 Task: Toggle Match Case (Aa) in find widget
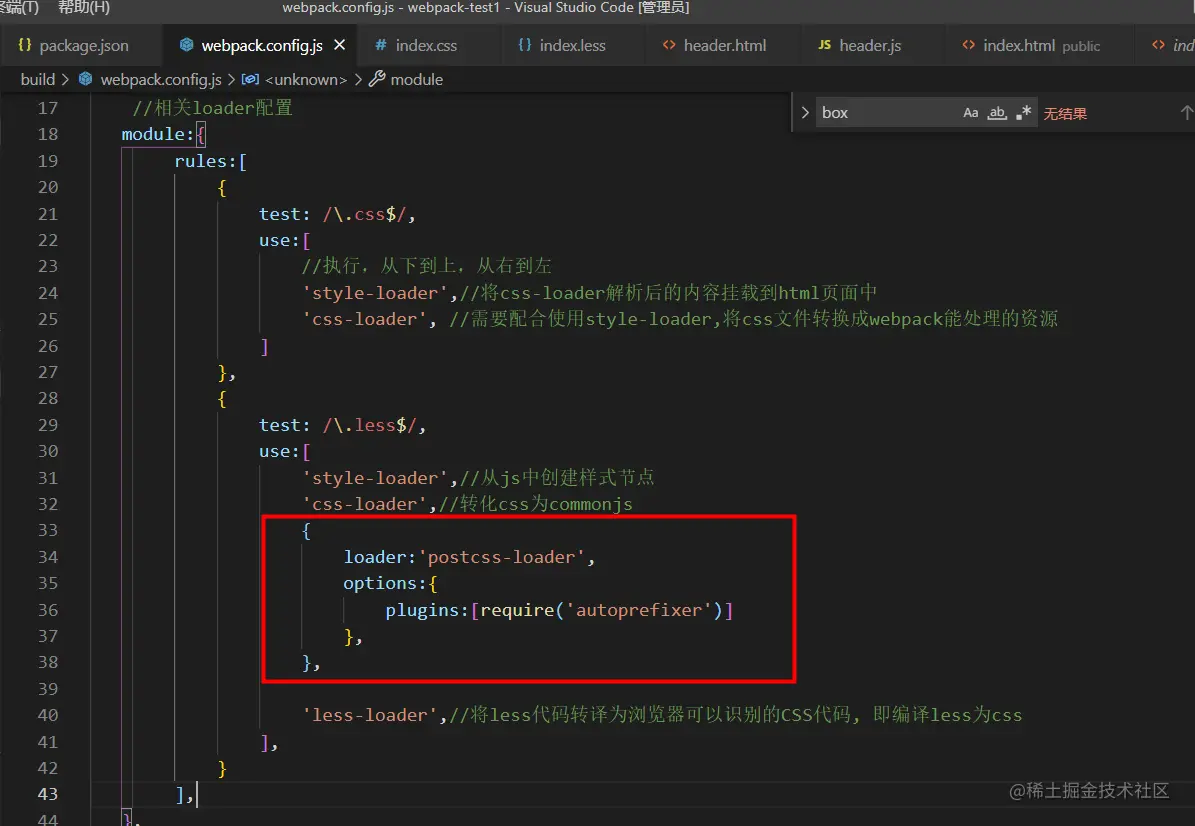coord(970,113)
